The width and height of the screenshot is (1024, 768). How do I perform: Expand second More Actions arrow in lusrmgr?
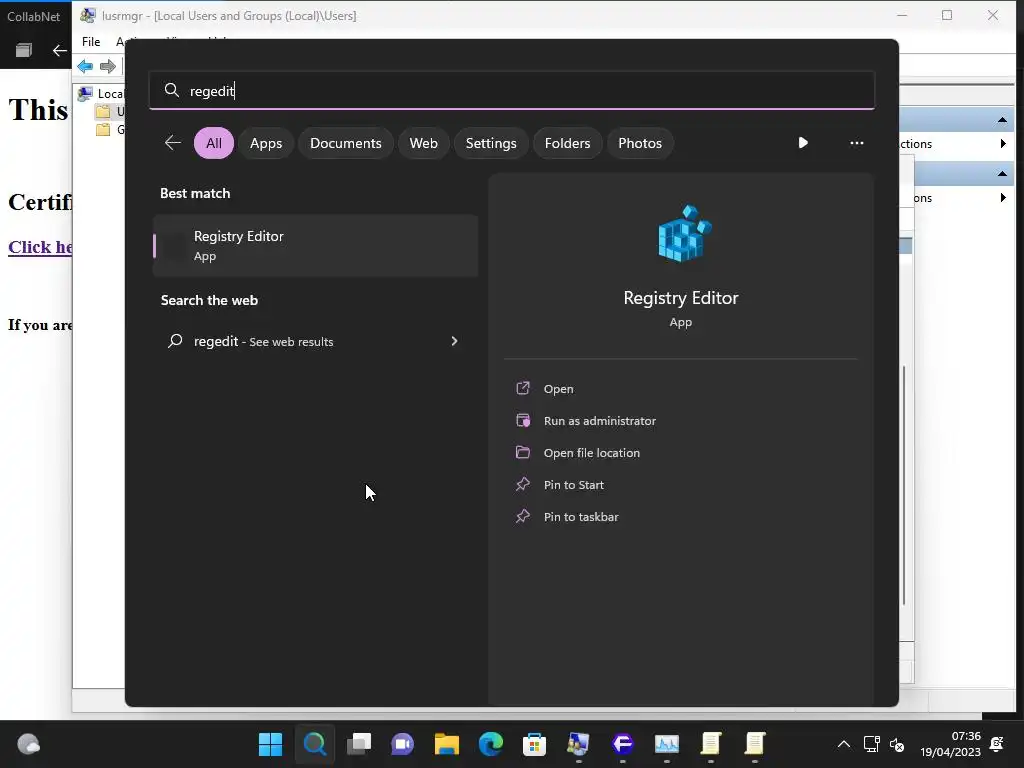click(x=1003, y=198)
